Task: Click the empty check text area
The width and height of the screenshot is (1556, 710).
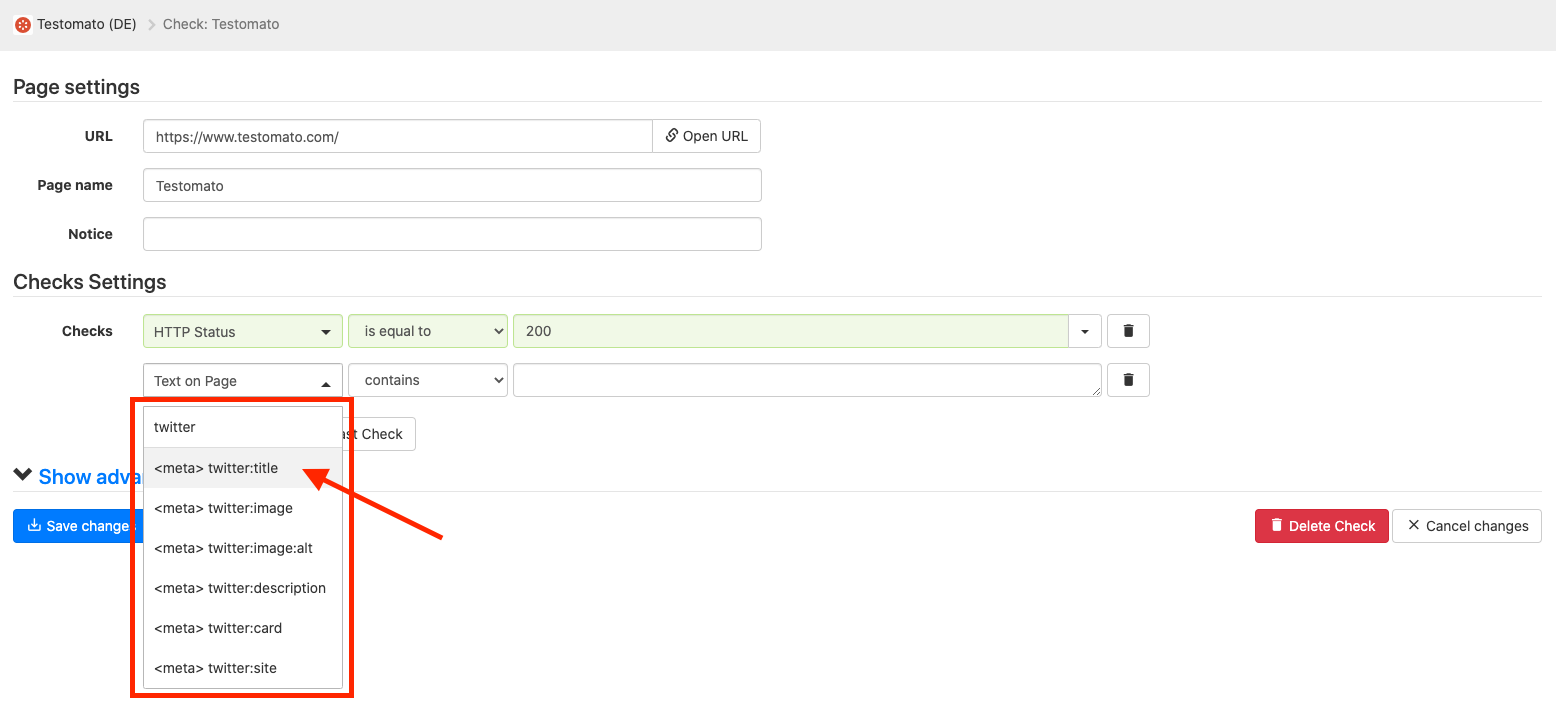Action: pos(807,380)
